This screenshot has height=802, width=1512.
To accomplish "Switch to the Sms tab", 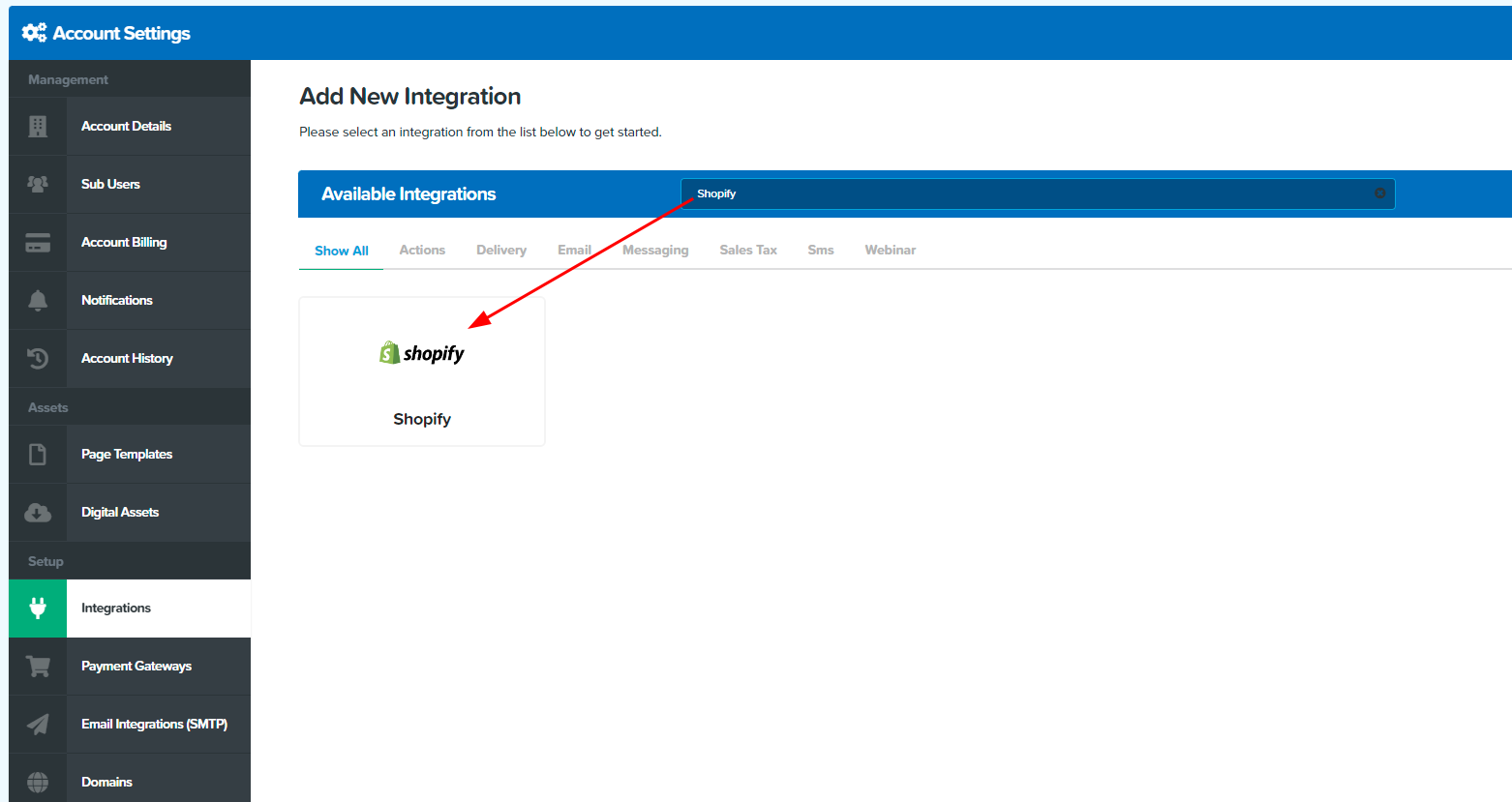I will point(821,250).
